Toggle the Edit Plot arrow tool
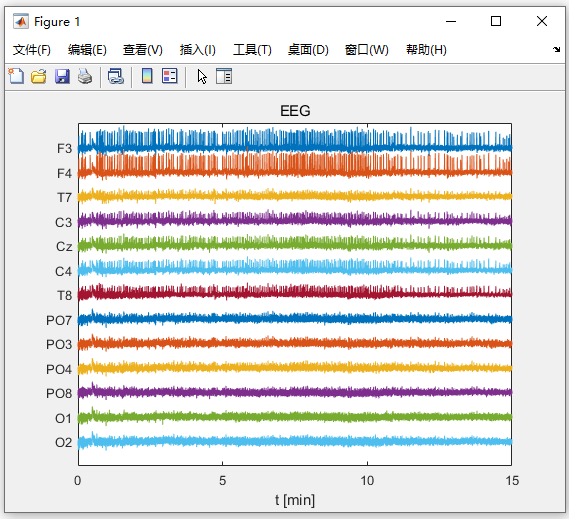This screenshot has height=519, width=569. 202,77
